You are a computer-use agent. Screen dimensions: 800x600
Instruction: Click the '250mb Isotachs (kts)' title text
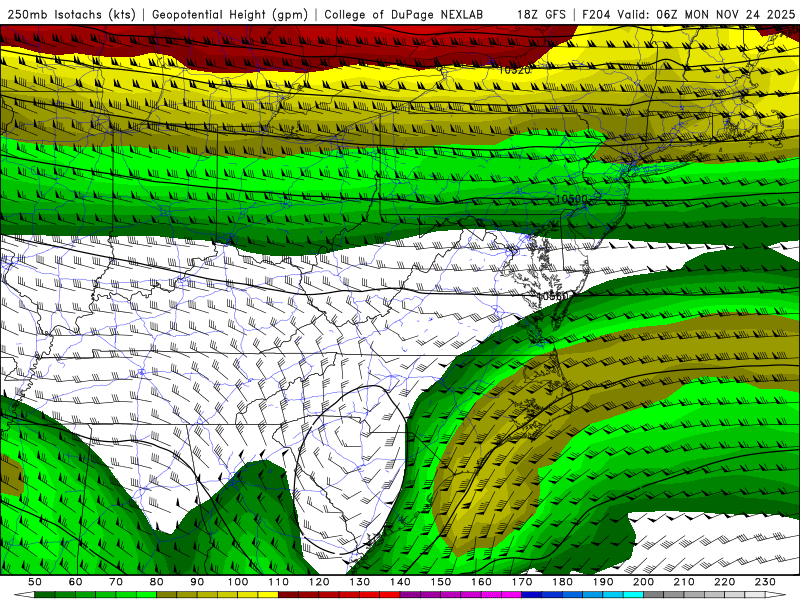71,14
